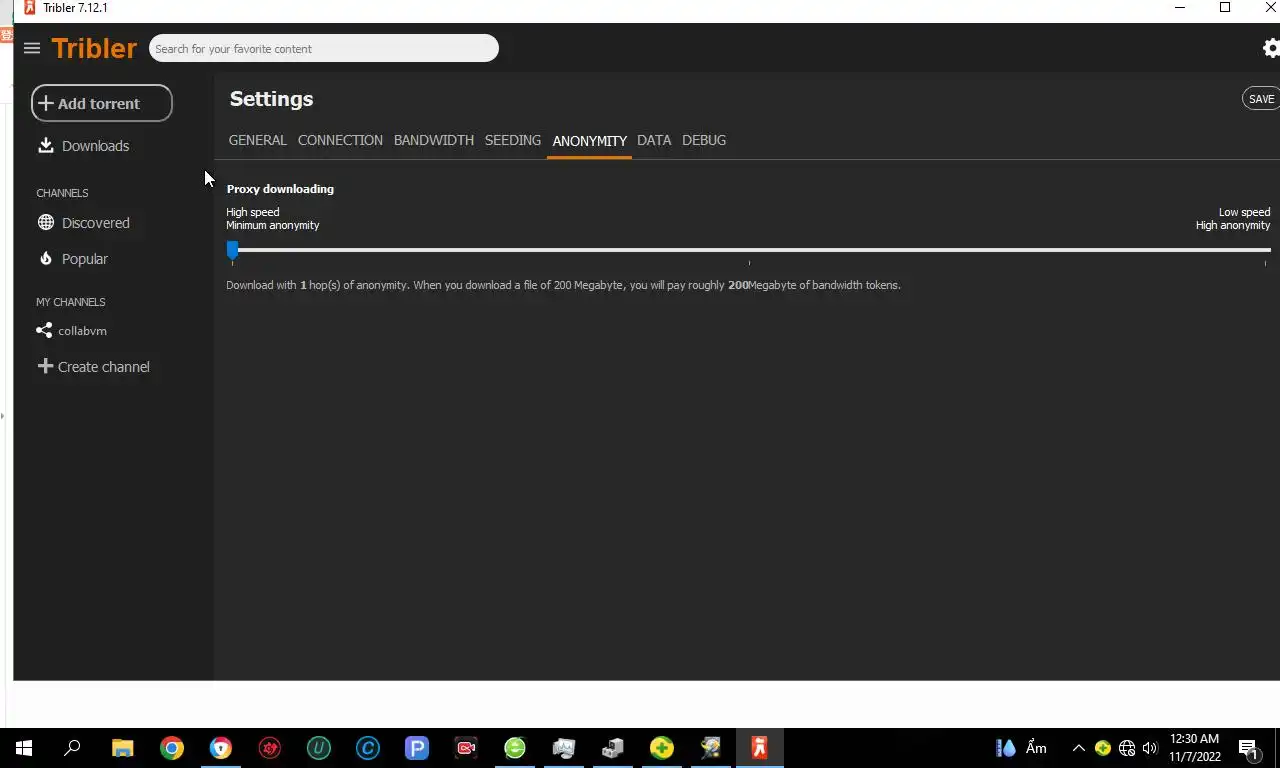Set anonymity slider to the middle tick

[749, 250]
